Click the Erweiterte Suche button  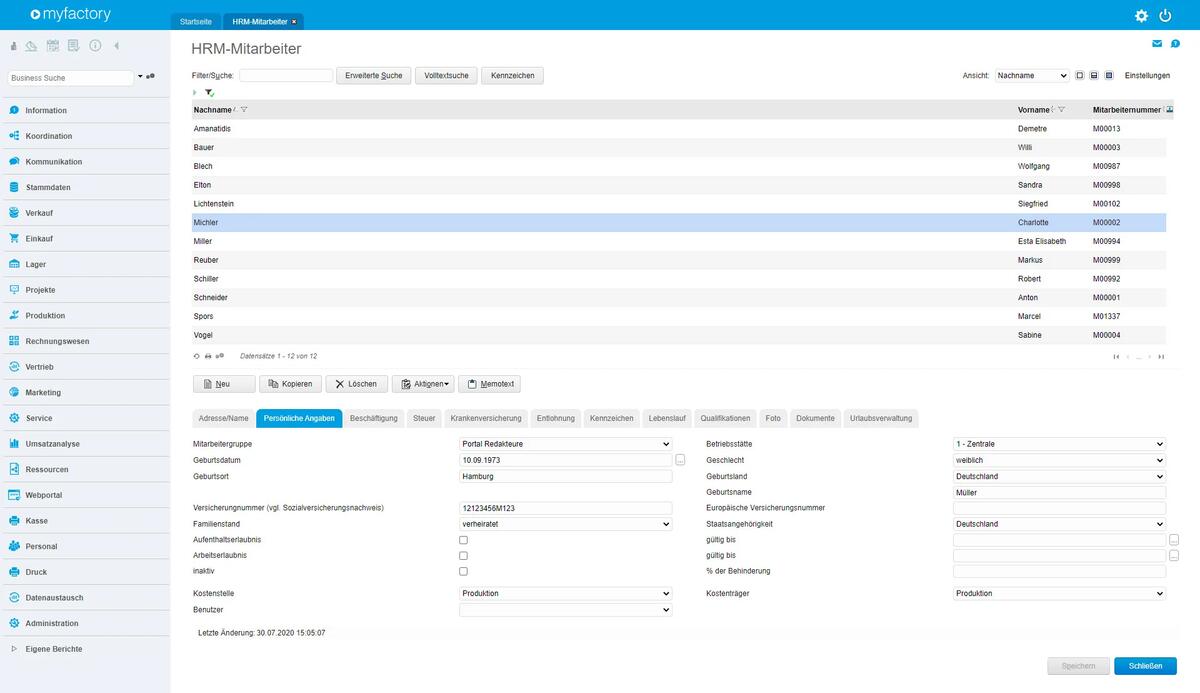[x=374, y=75]
